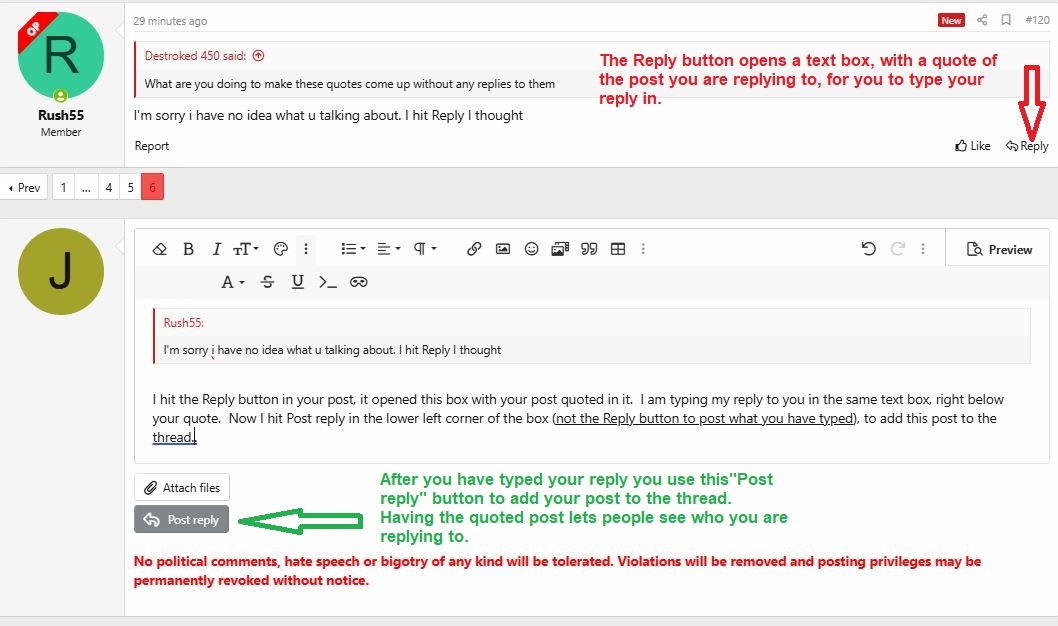Go to page 1
The height and width of the screenshot is (626, 1058).
point(63,187)
